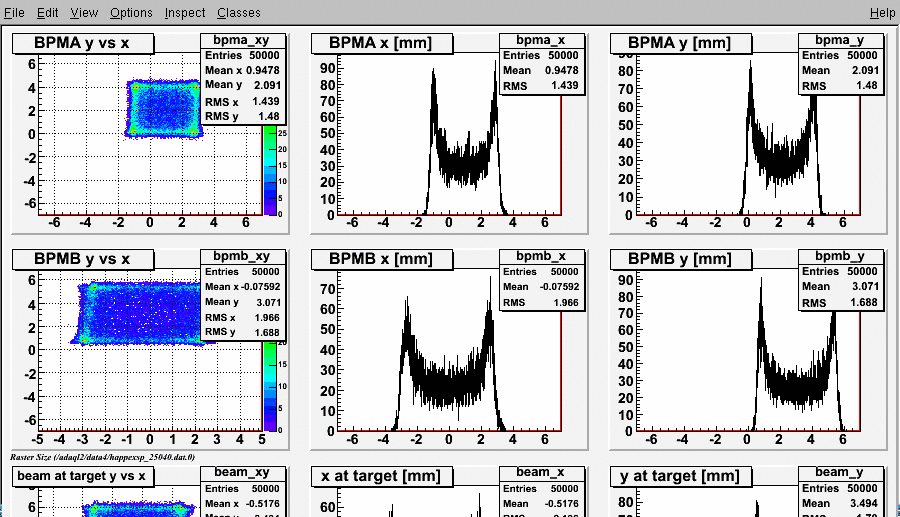The height and width of the screenshot is (517, 900).
Task: Click the beam_x stats box header
Action: click(x=541, y=473)
